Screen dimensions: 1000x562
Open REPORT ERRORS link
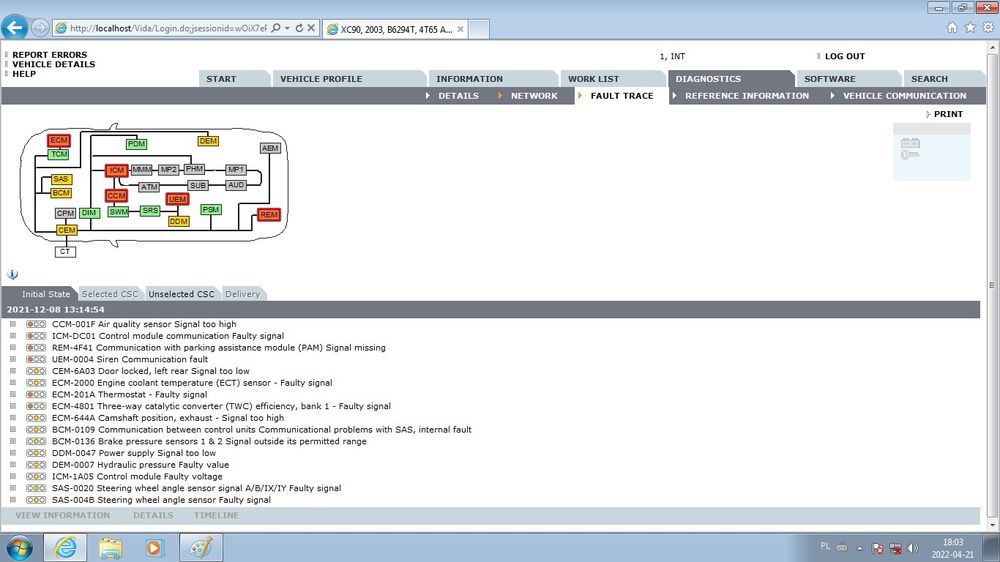[x=50, y=55]
